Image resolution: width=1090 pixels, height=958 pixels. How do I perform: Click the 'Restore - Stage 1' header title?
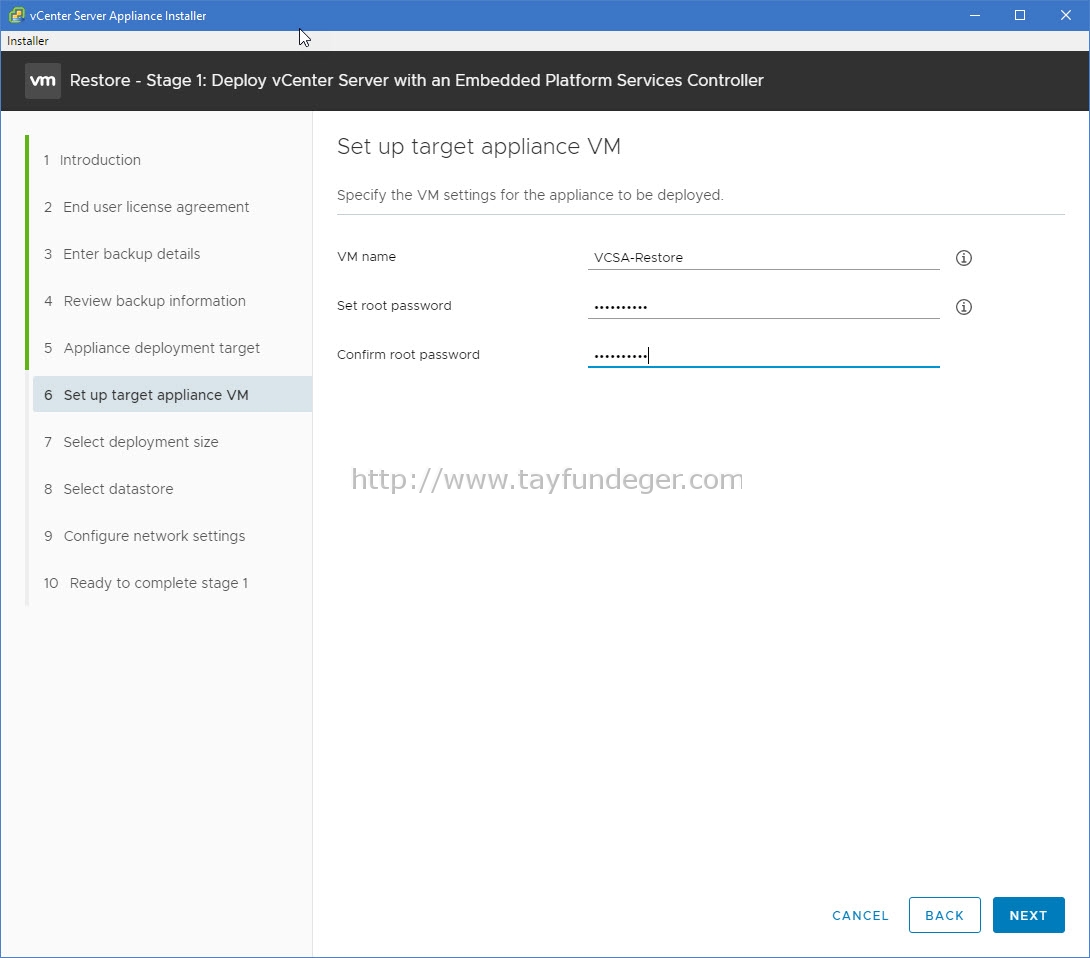(416, 81)
